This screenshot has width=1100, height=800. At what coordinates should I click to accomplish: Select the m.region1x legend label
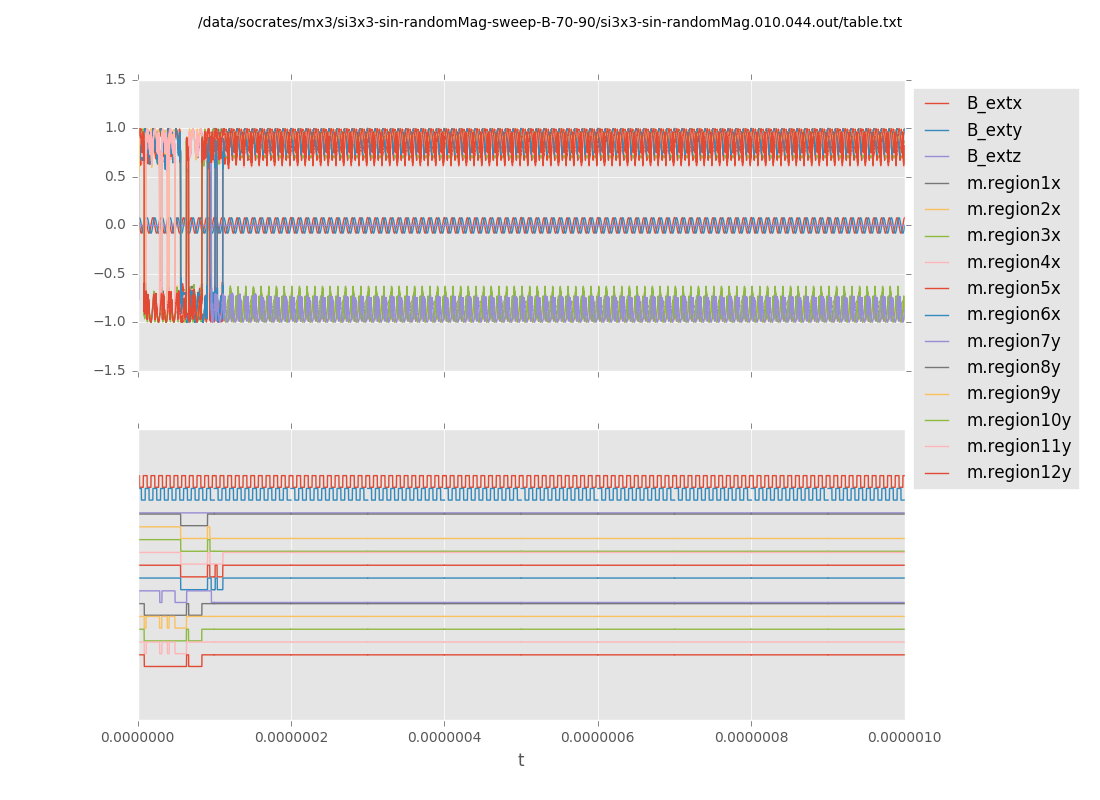tap(1013, 183)
